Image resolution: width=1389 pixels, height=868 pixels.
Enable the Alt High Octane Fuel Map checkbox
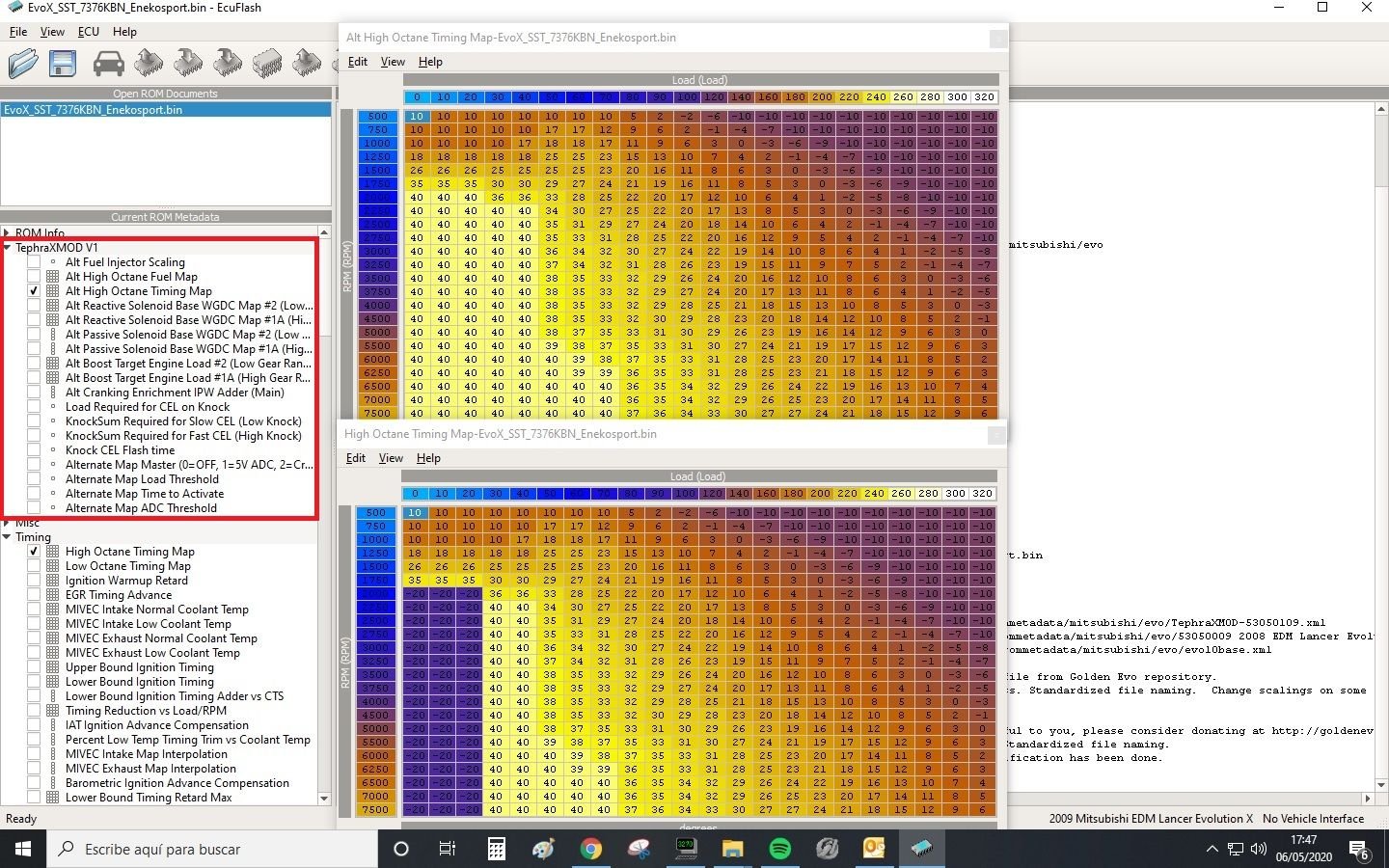coord(34,277)
